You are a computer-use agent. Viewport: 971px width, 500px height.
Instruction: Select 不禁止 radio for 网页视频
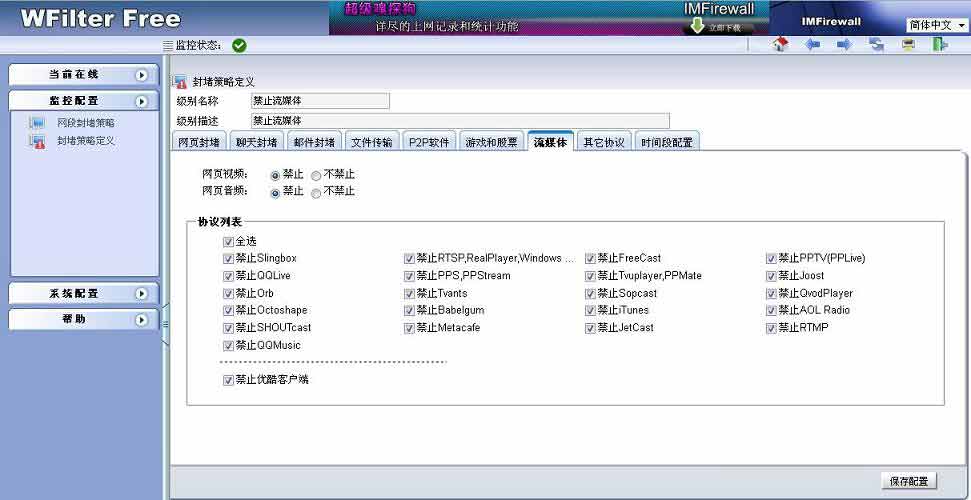coord(316,175)
